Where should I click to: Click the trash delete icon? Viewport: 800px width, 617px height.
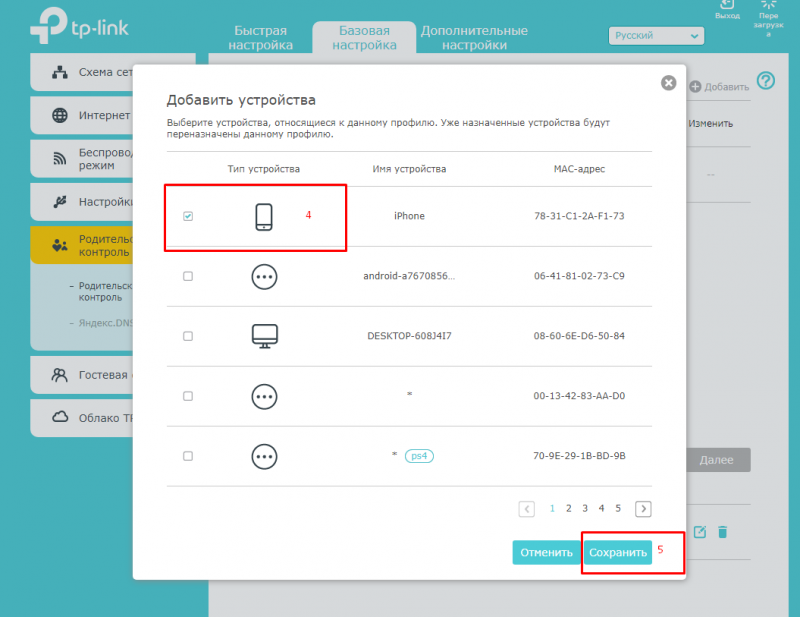(723, 532)
